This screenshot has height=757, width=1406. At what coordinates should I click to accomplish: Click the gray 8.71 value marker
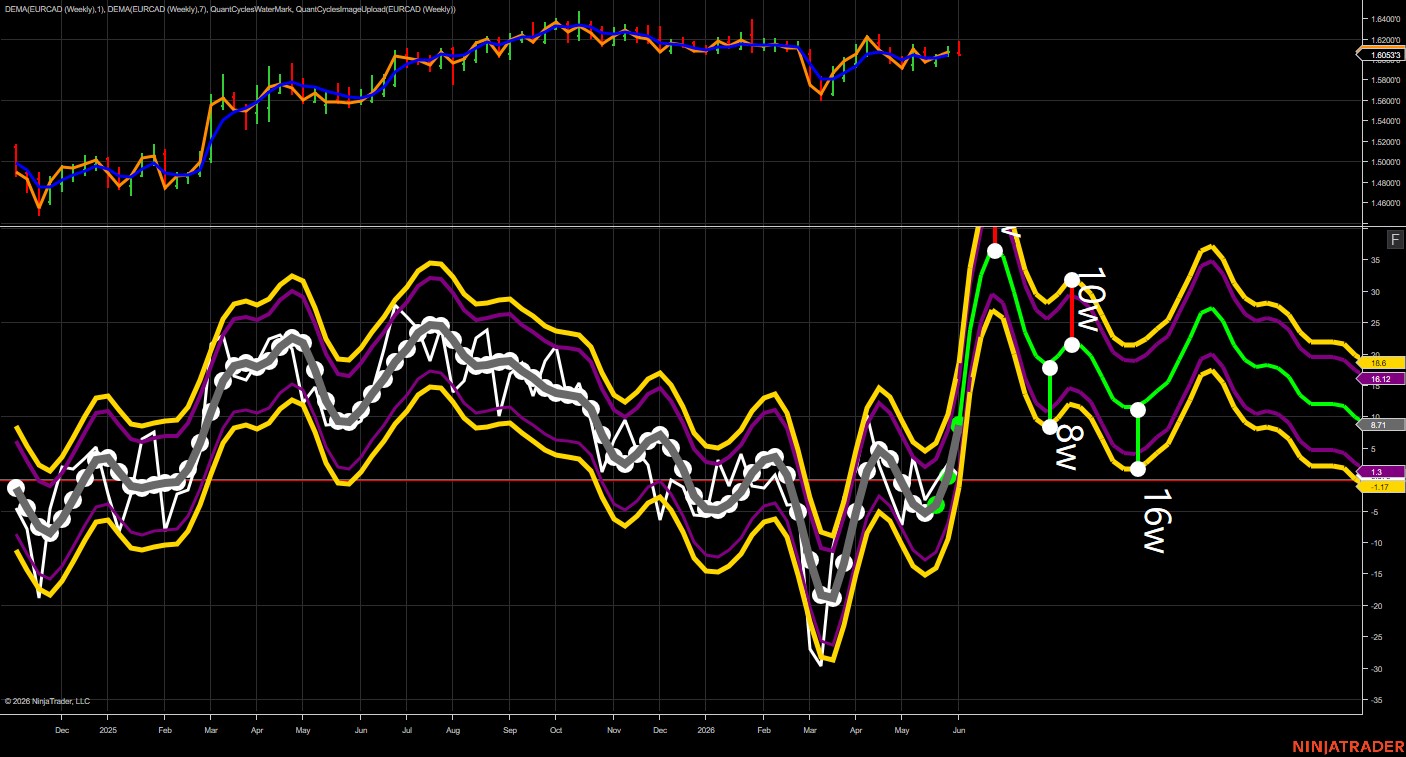coord(1381,425)
